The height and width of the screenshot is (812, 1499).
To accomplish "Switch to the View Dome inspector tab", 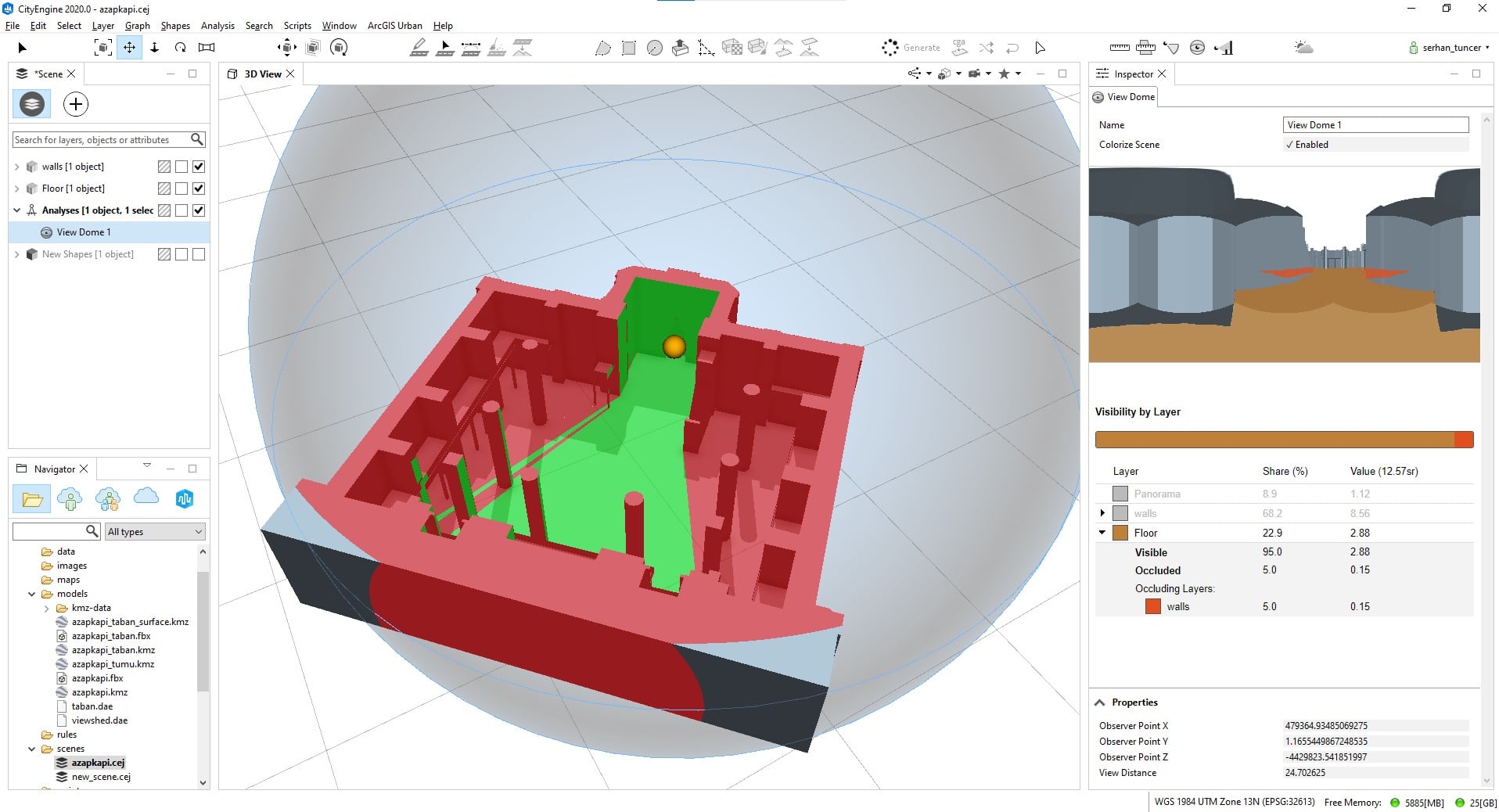I will 1124,97.
